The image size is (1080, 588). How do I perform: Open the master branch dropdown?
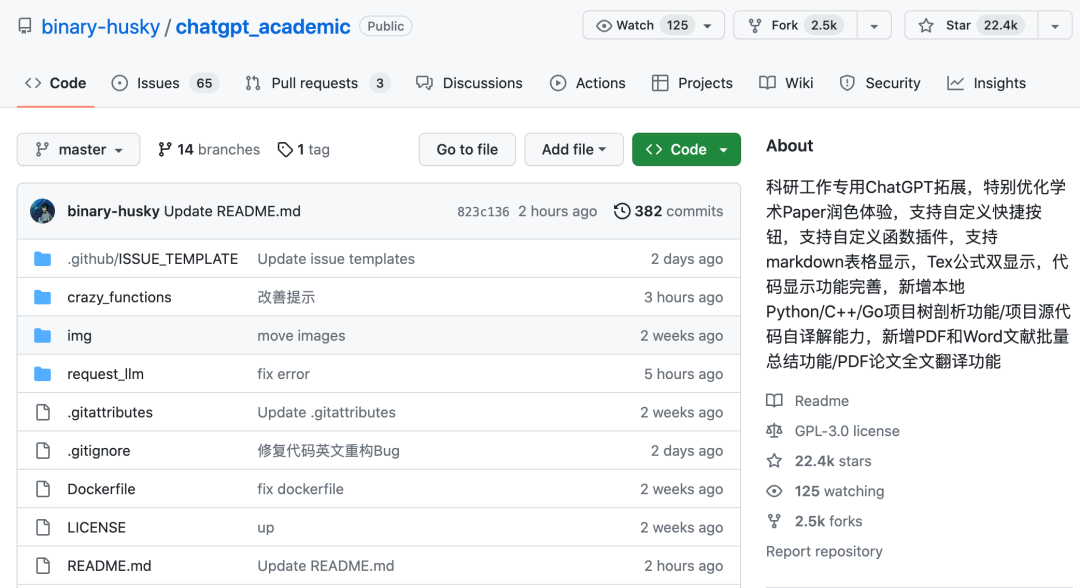79,150
